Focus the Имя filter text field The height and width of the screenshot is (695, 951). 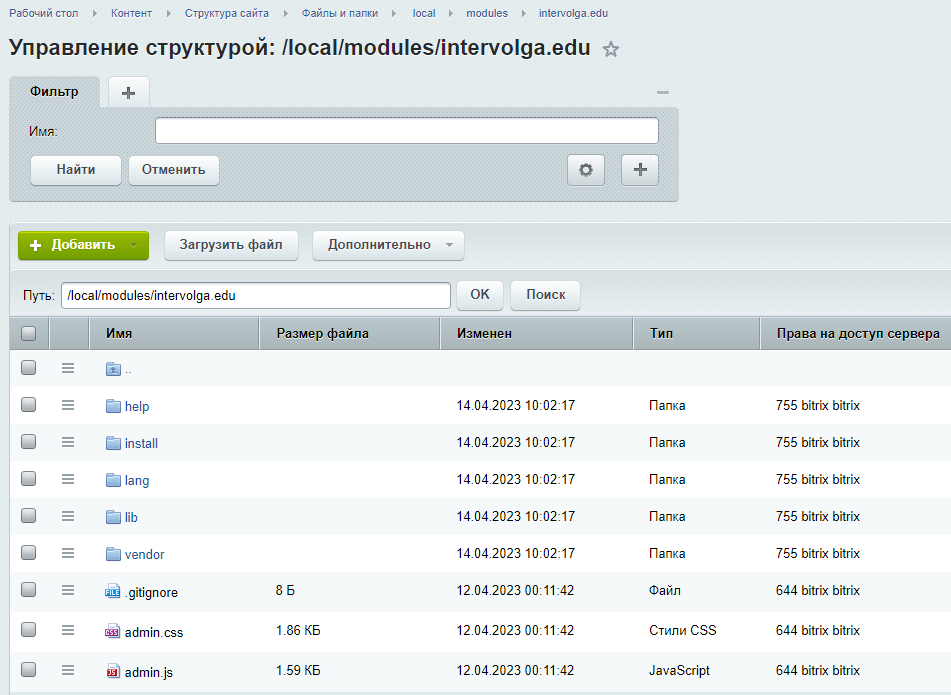tap(406, 131)
